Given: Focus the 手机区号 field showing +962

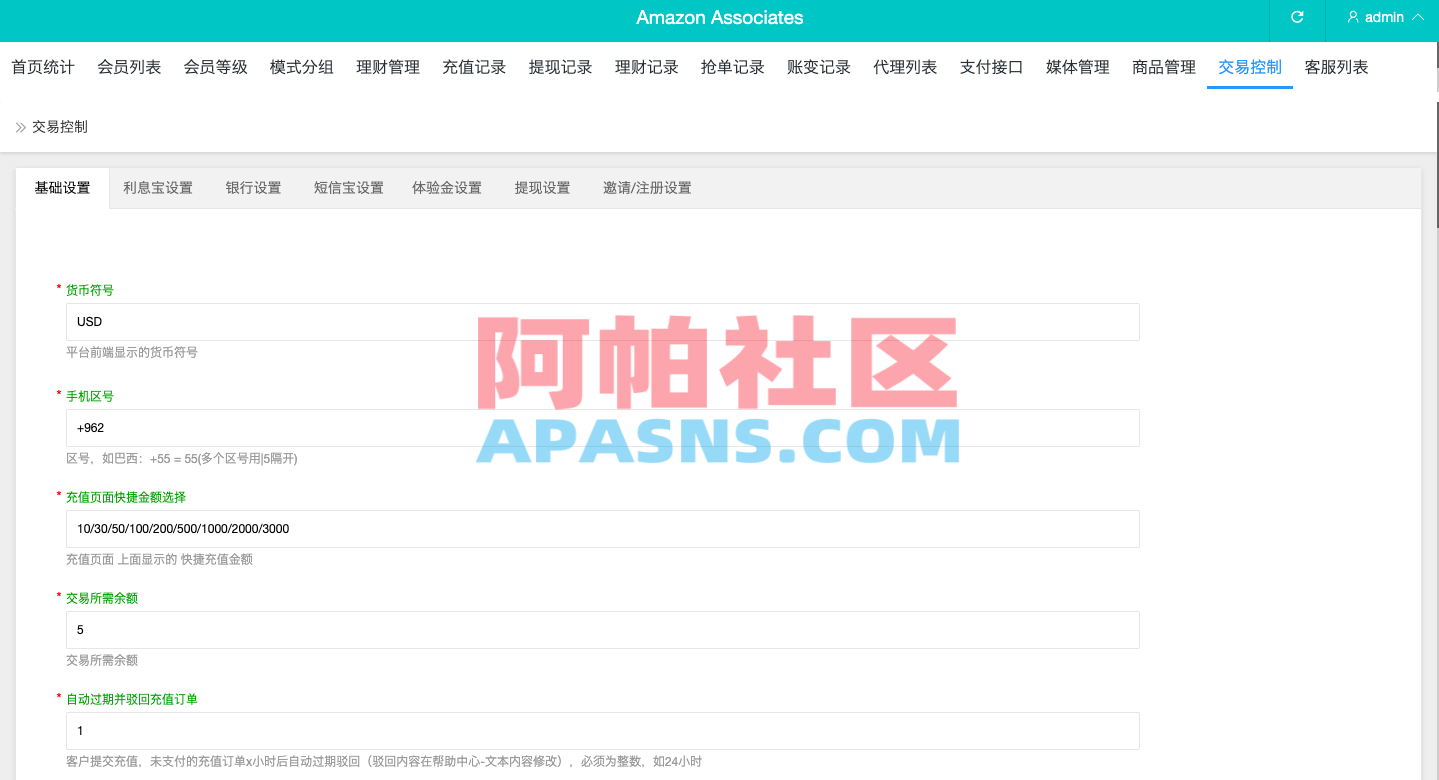Looking at the screenshot, I should 602,428.
